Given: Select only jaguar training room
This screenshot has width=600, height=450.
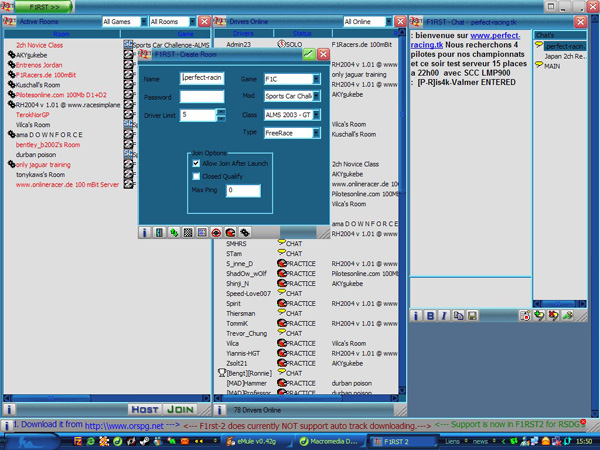Looking at the screenshot, I should click(x=43, y=165).
